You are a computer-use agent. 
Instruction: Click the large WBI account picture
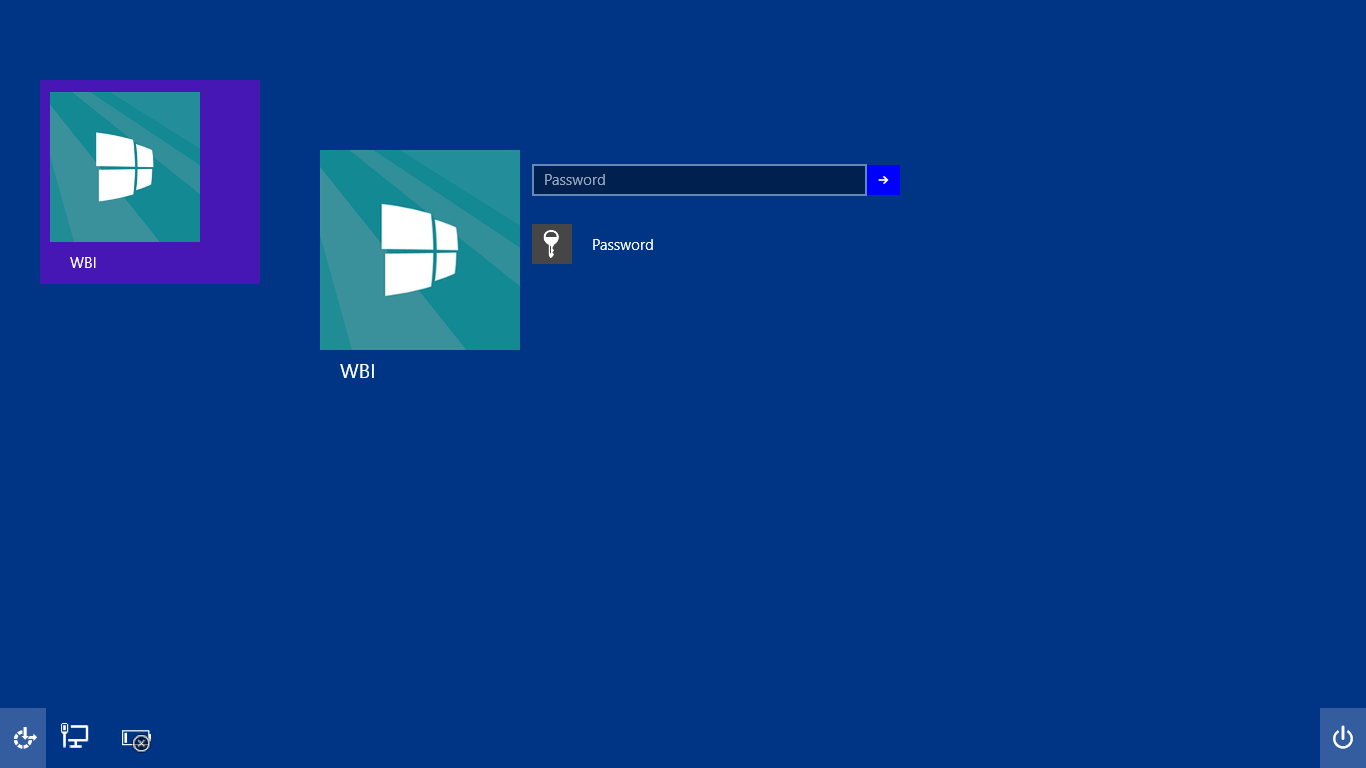point(420,250)
